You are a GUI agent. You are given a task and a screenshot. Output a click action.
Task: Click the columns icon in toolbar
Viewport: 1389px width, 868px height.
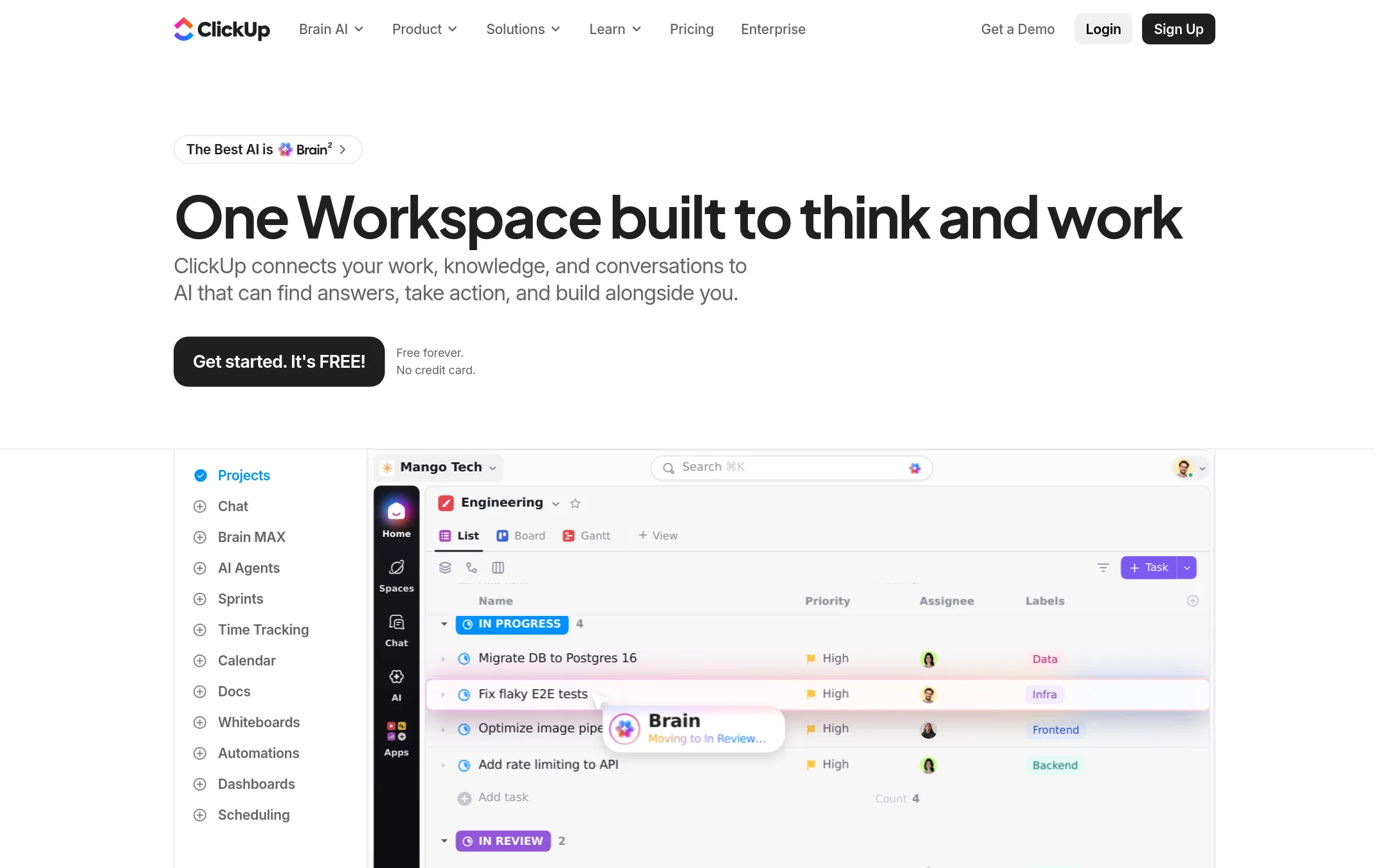(498, 567)
